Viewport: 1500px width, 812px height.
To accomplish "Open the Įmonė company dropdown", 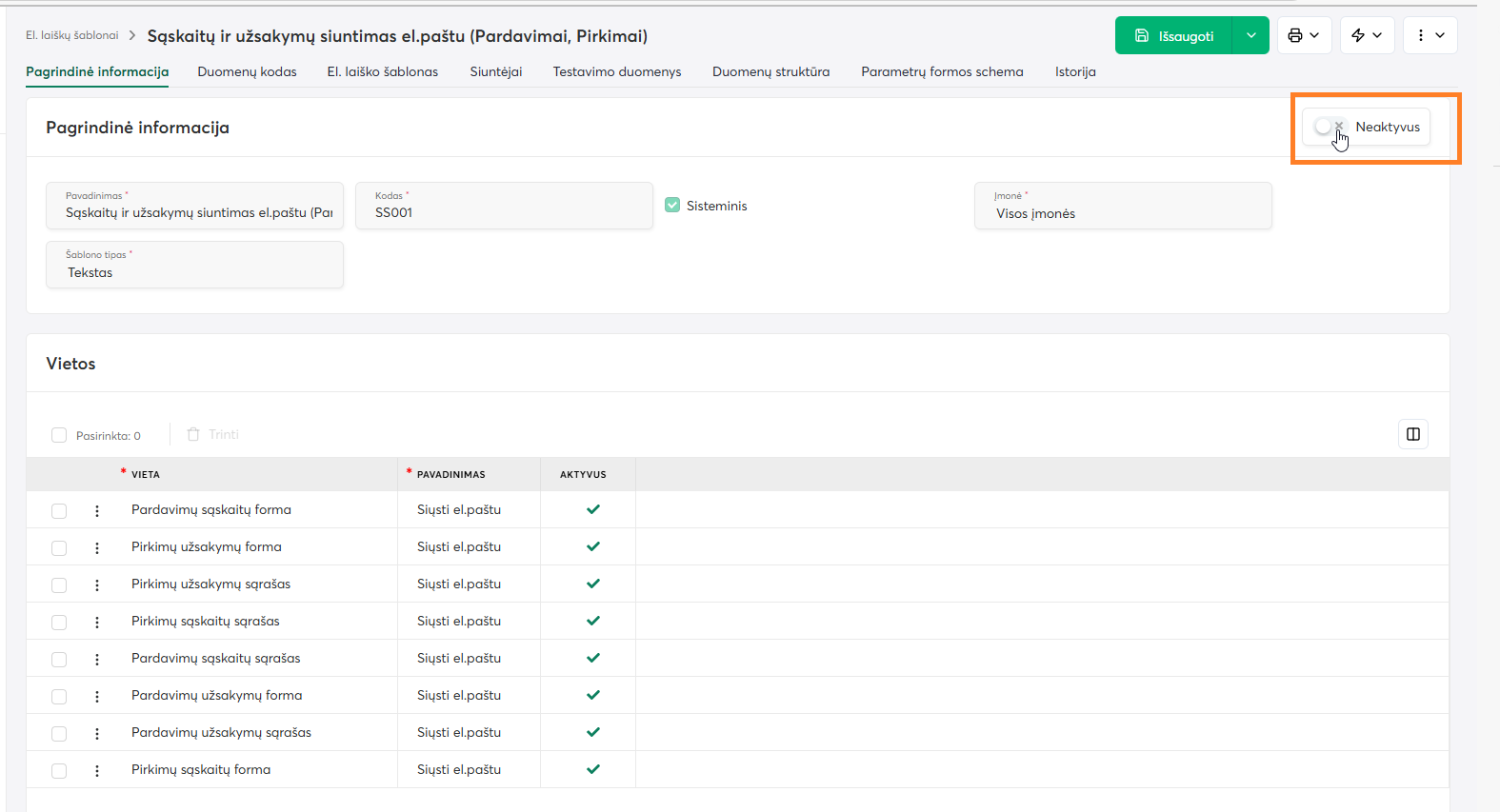I will [x=1122, y=207].
